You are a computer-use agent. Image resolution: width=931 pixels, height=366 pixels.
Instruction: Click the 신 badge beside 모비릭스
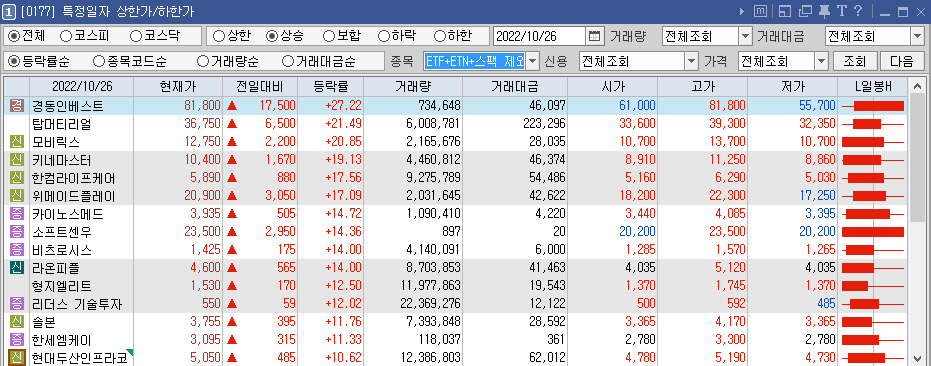[x=17, y=142]
